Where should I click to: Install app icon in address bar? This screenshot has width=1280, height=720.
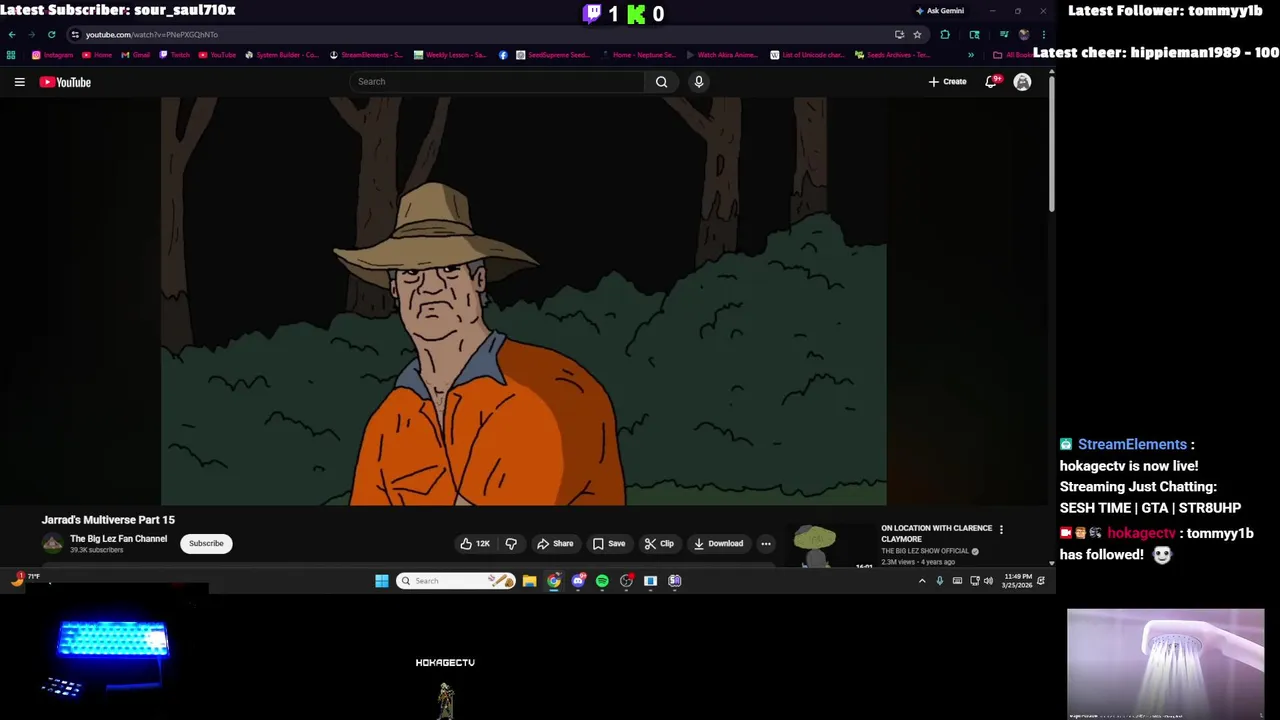coord(899,35)
